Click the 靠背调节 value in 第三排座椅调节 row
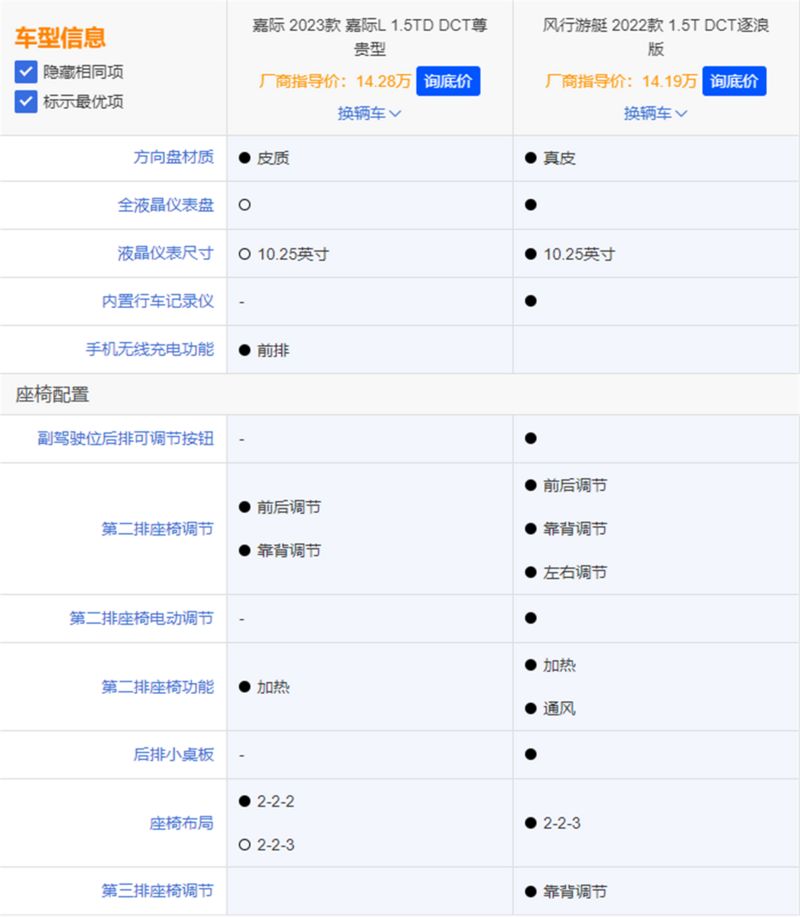Screen dimensions: 800x917 tap(575, 892)
